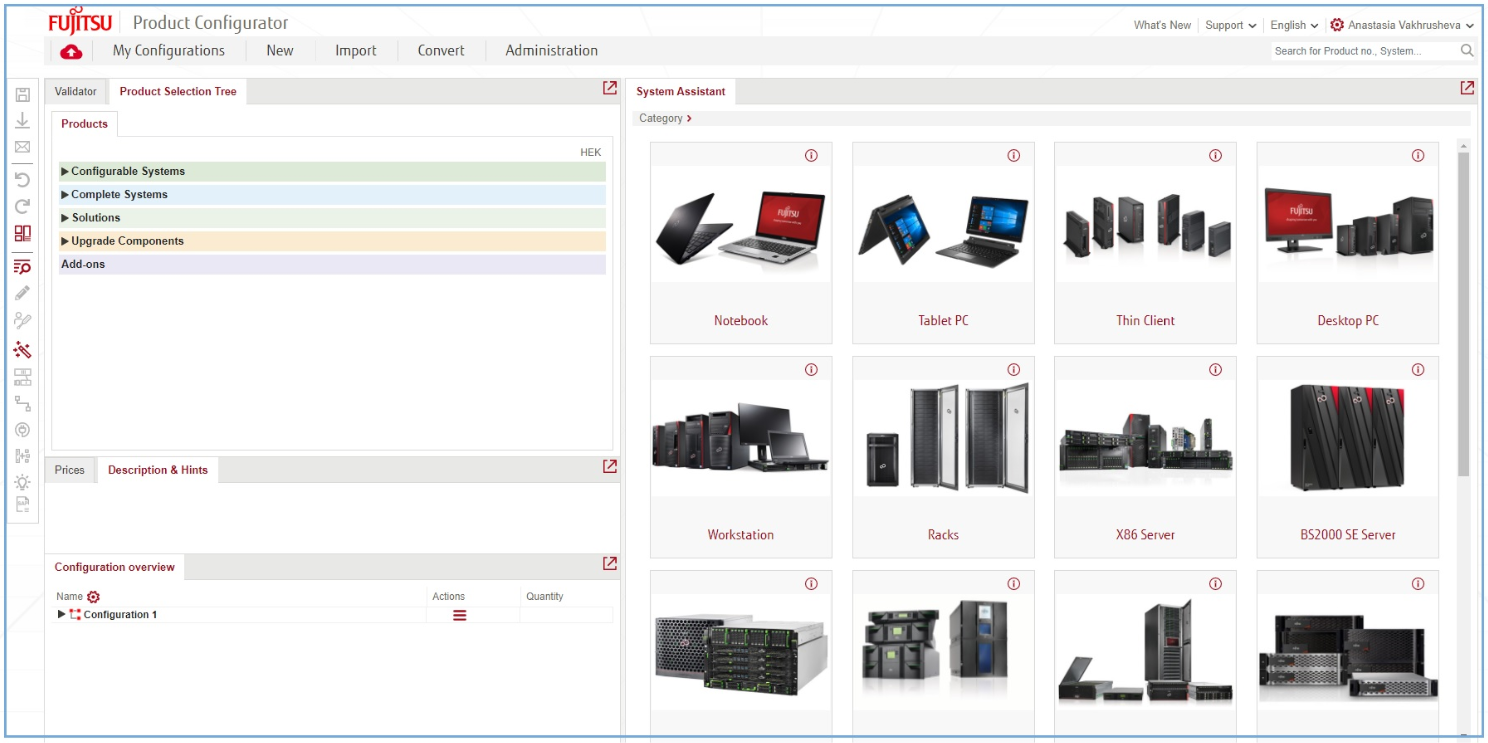The height and width of the screenshot is (743, 1488).
Task: Open Actions hamburger menu for Configuration 1
Action: pyautogui.click(x=460, y=615)
